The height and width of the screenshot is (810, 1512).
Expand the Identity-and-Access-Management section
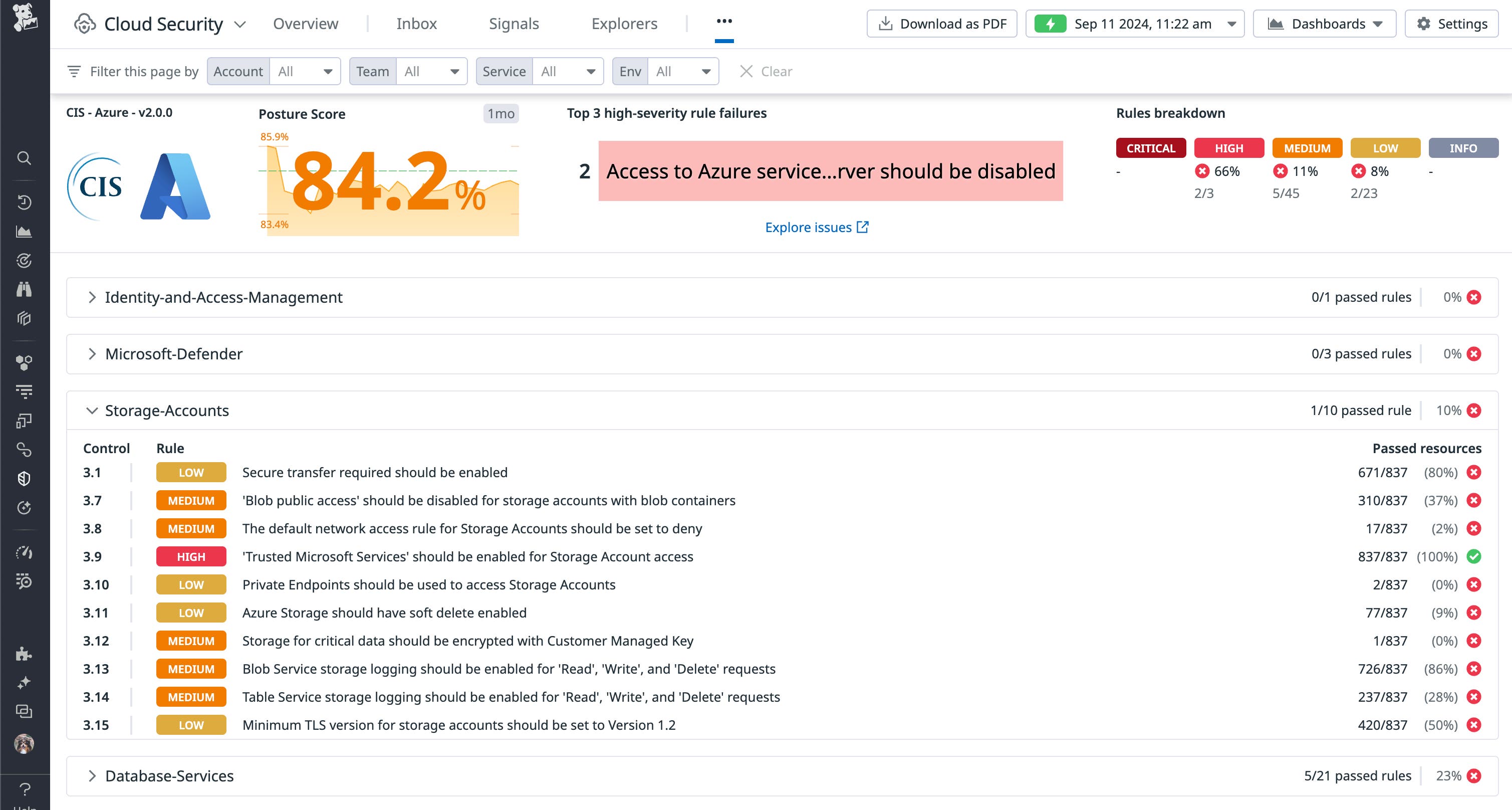coord(92,297)
